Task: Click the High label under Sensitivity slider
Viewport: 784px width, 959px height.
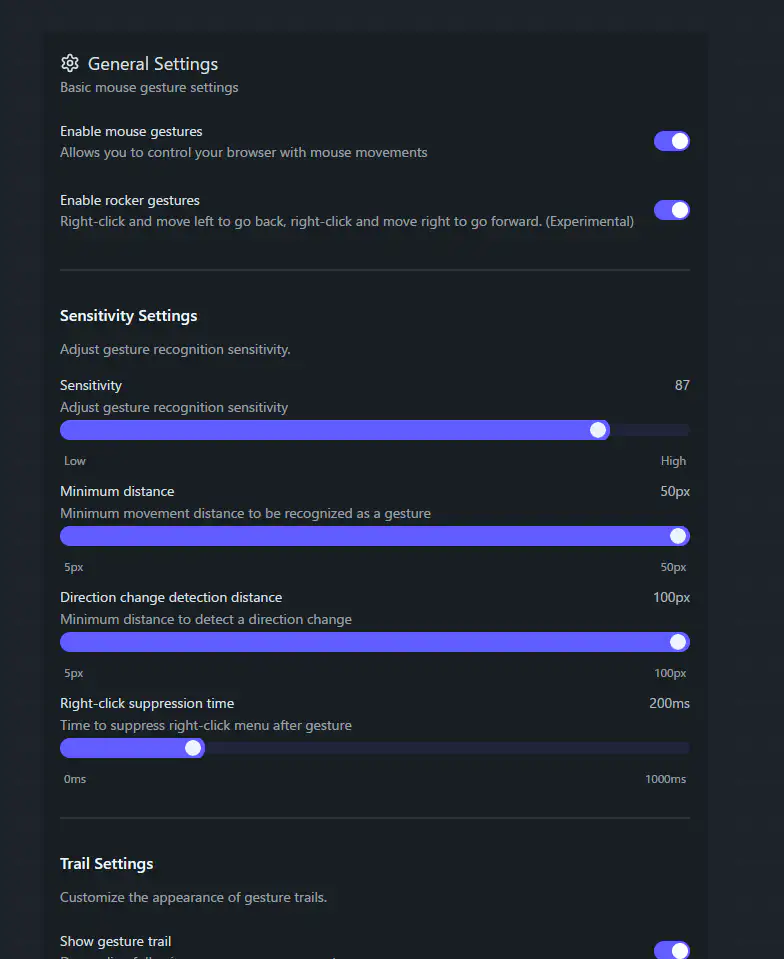Action: tap(673, 461)
